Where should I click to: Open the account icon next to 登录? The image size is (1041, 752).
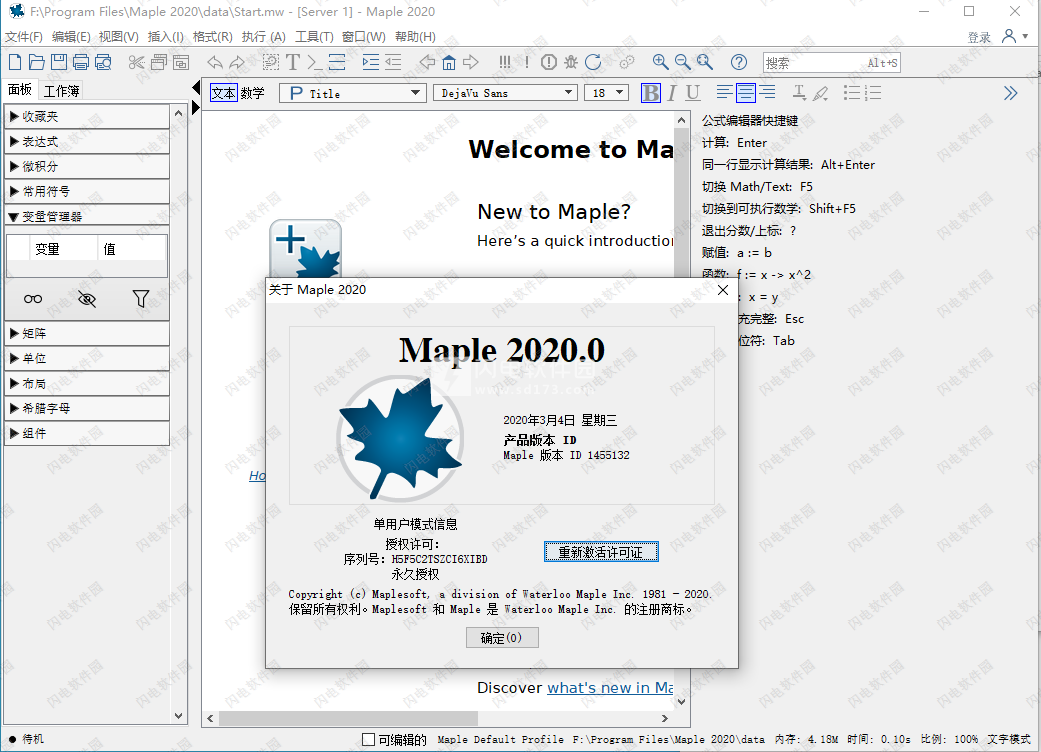(1009, 36)
